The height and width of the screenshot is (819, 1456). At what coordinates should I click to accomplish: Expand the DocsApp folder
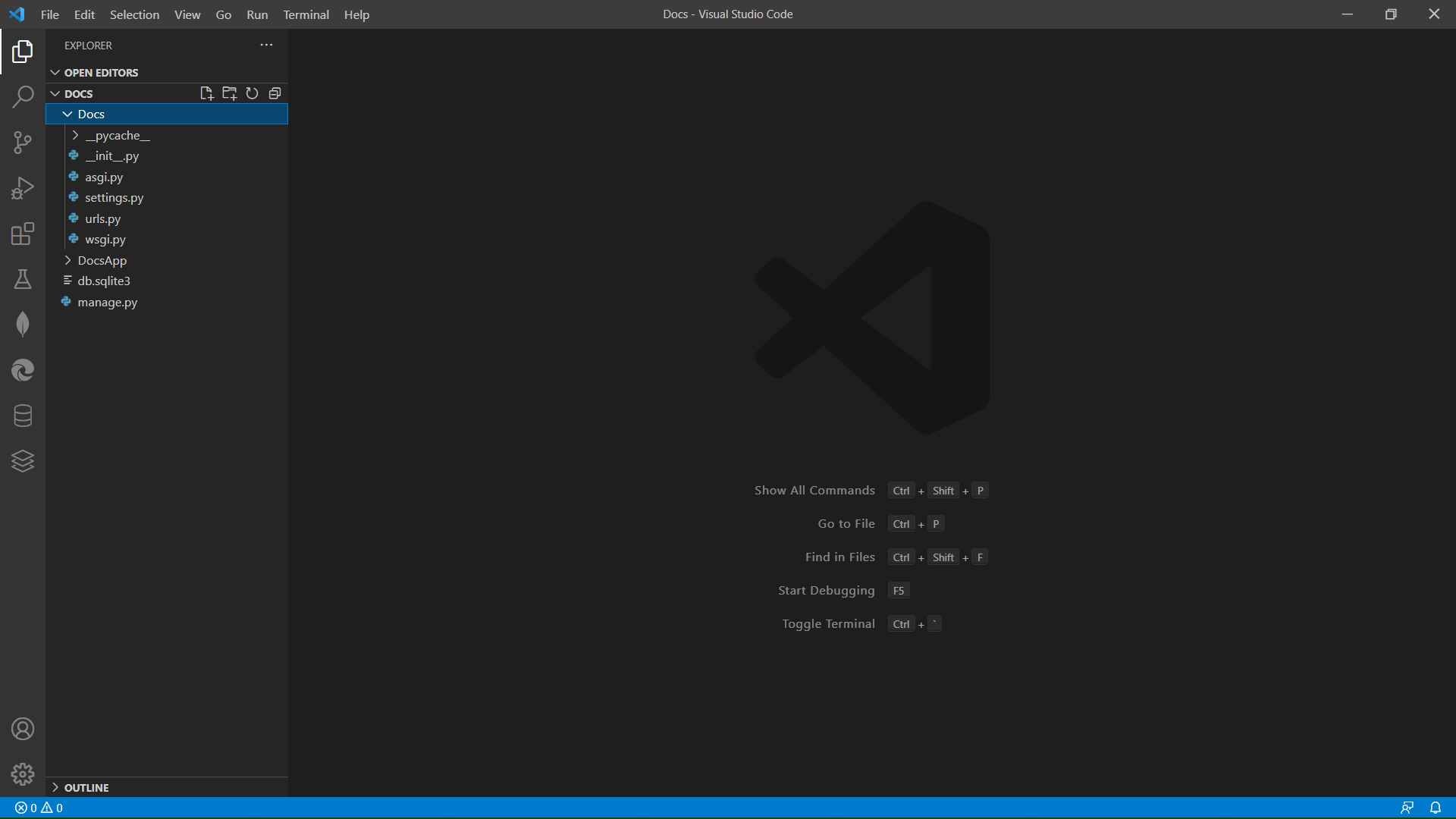click(102, 260)
